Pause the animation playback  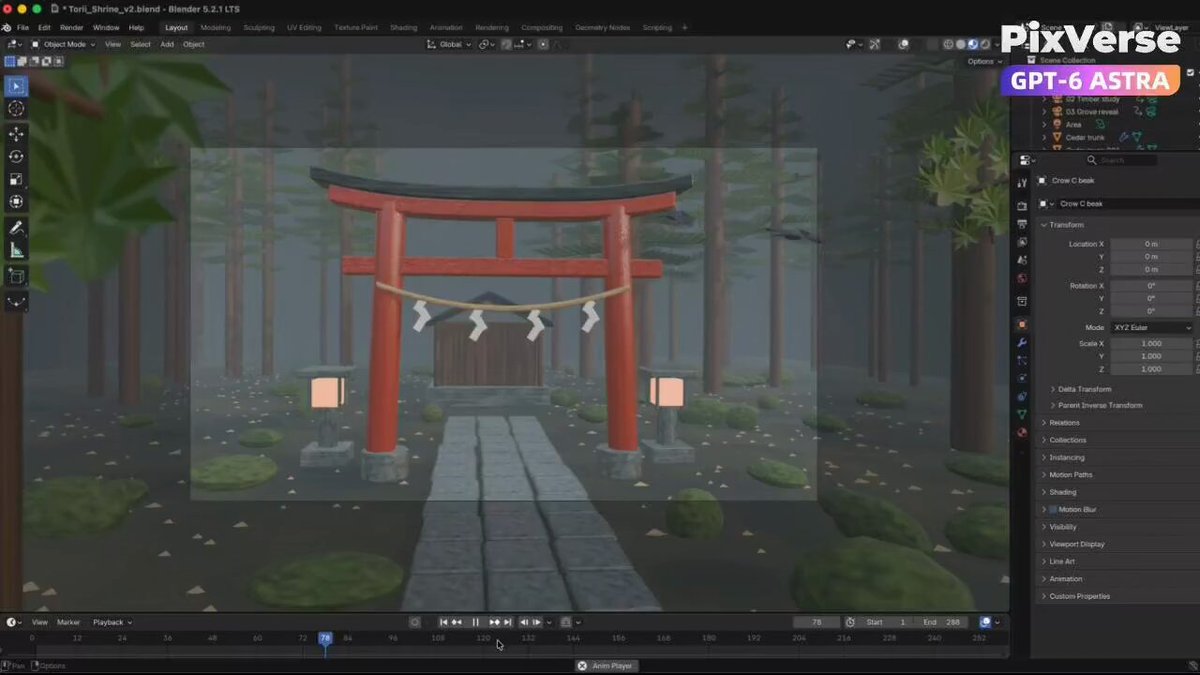[476, 622]
